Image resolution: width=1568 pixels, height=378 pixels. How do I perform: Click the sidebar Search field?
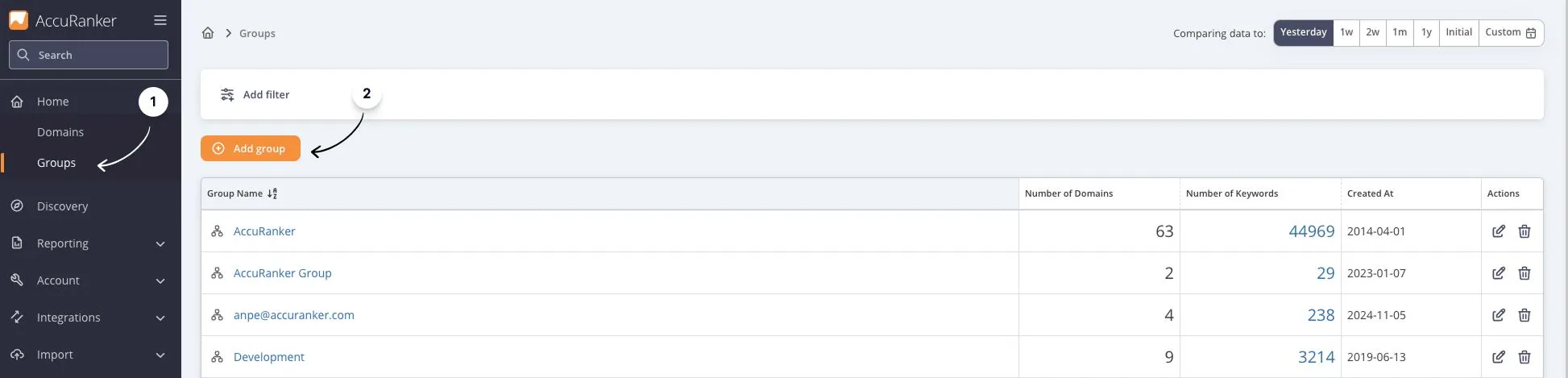[89, 55]
